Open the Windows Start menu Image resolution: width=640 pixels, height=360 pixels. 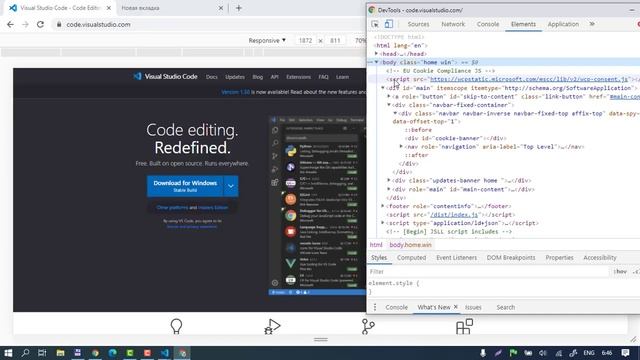point(8,353)
